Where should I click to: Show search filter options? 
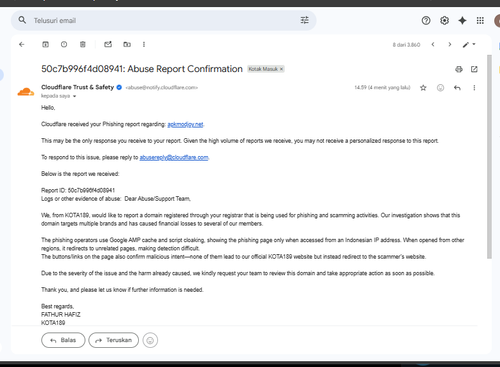pos(305,20)
